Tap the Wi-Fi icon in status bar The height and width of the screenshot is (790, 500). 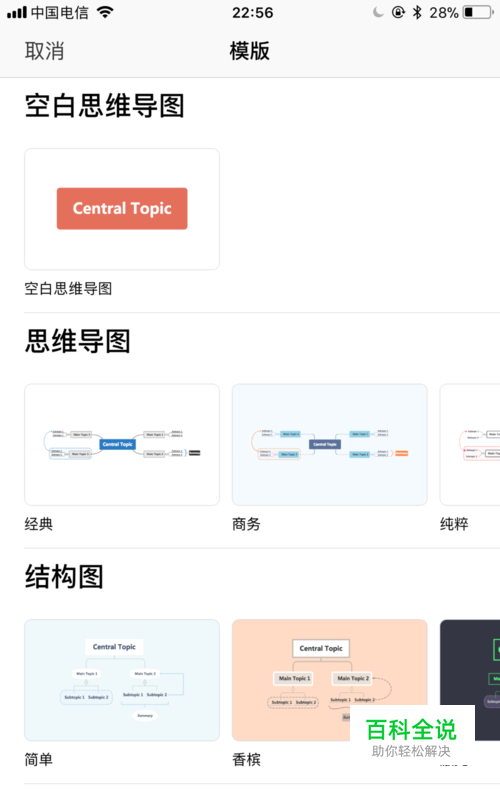coord(105,12)
